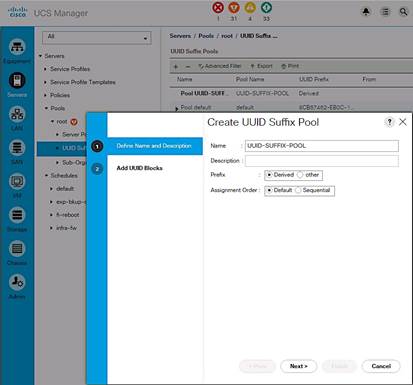The width and height of the screenshot is (413, 385).
Task: Click Pools in the breadcrumb
Action: (x=206, y=36)
